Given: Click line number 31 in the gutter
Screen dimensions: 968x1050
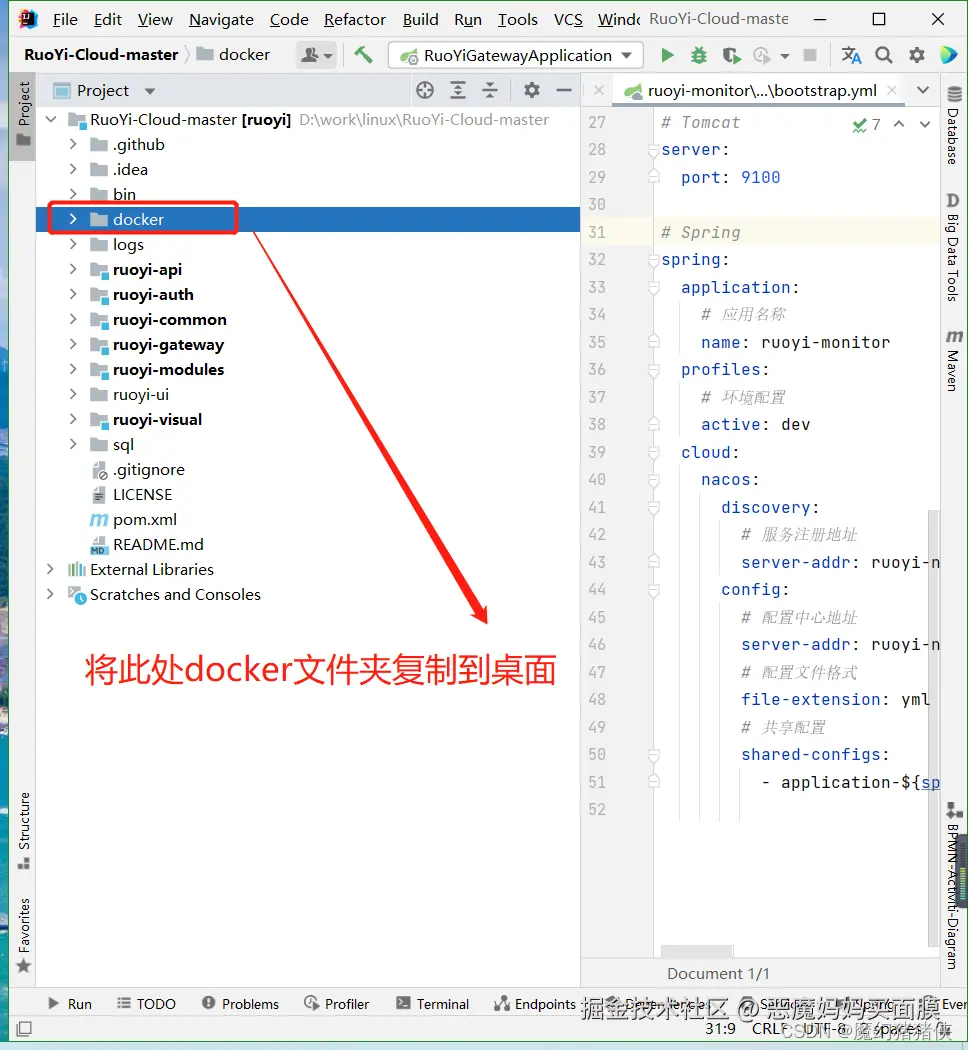Looking at the screenshot, I should [x=596, y=232].
